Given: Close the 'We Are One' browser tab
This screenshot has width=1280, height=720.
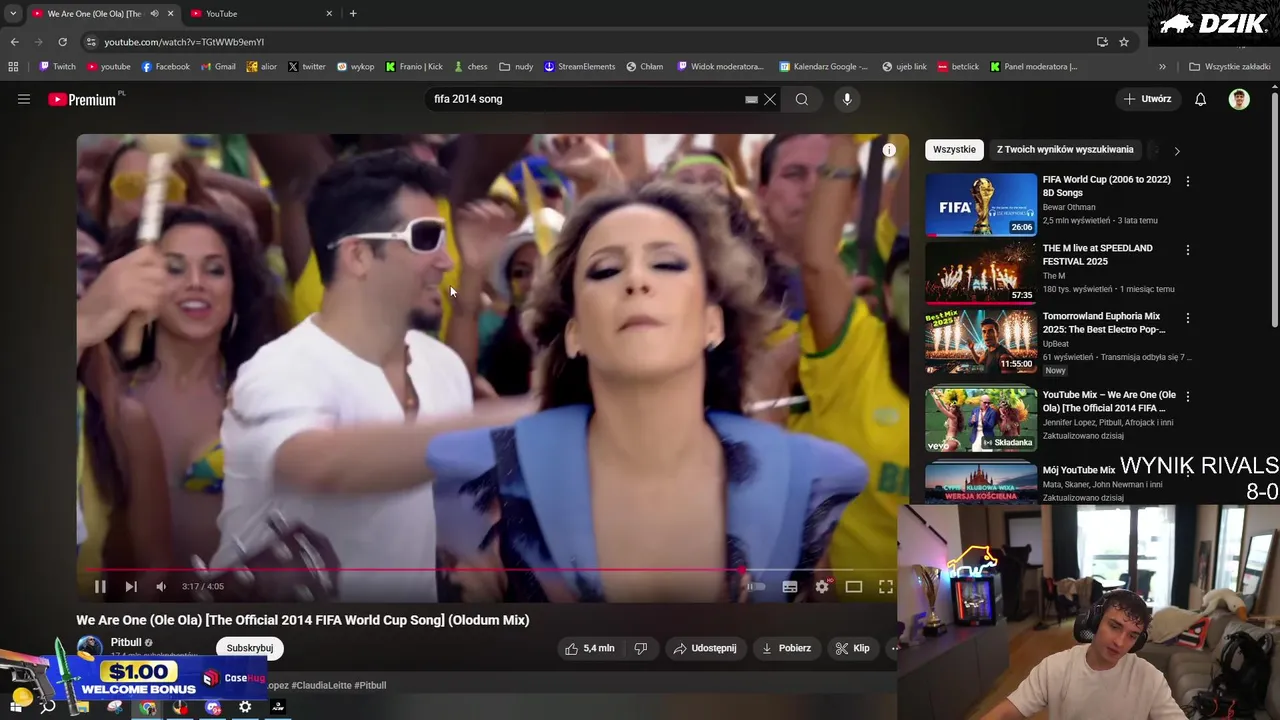Looking at the screenshot, I should click(170, 14).
